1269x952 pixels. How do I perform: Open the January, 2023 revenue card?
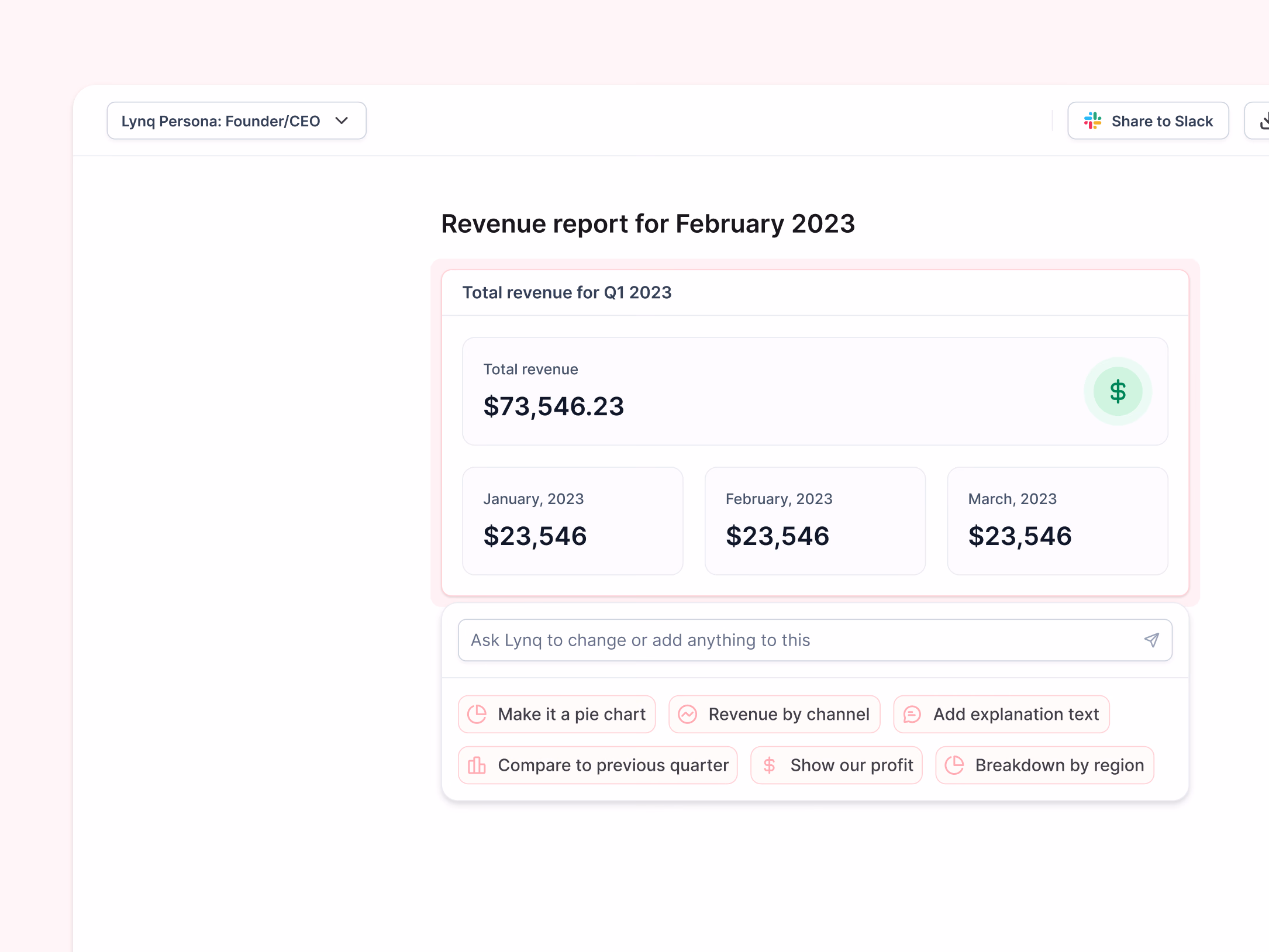click(x=573, y=520)
